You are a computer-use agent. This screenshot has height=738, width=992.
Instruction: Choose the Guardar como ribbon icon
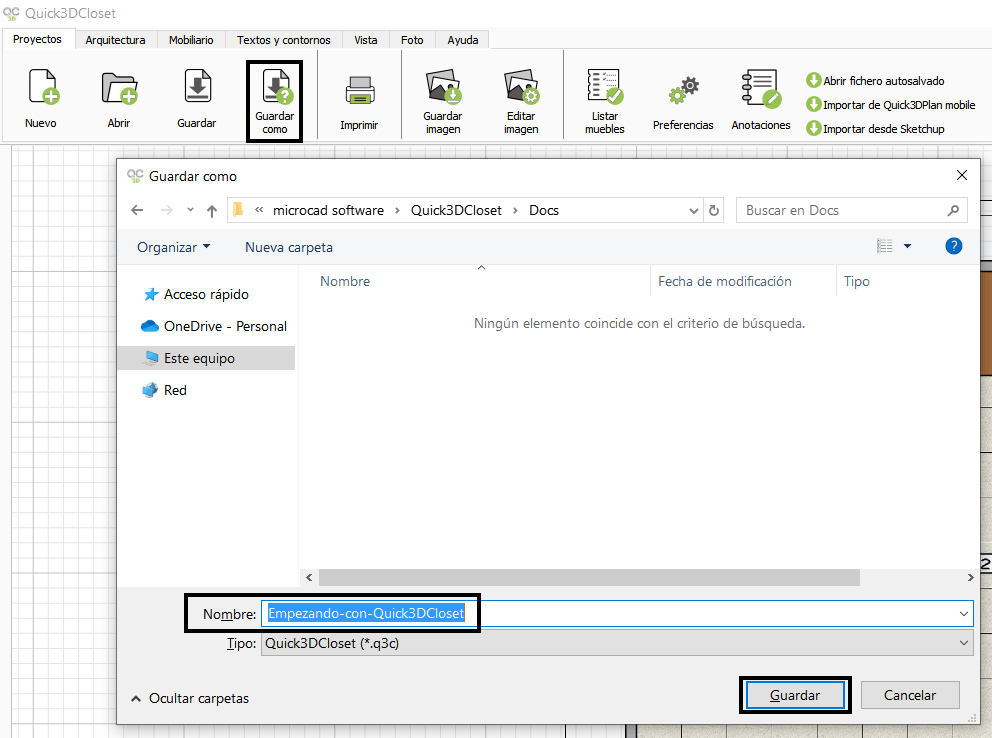[275, 101]
